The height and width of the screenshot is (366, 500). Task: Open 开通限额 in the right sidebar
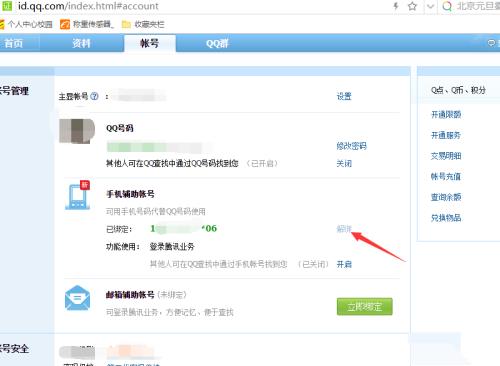click(x=446, y=115)
